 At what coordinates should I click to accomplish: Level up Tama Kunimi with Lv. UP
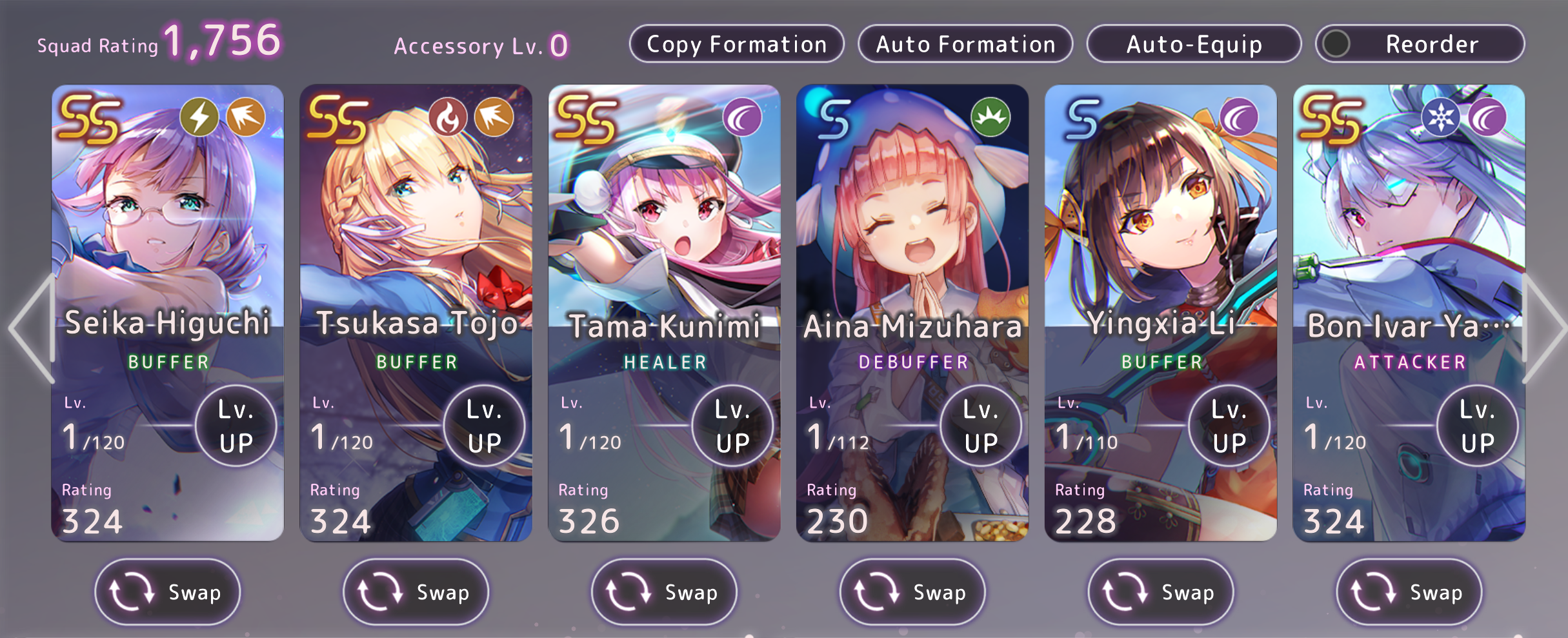[x=732, y=426]
